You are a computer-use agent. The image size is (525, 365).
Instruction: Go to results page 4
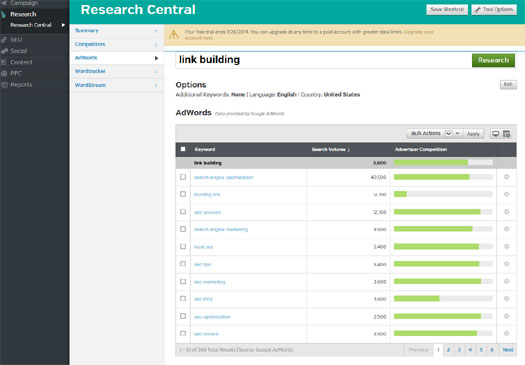coord(470,350)
